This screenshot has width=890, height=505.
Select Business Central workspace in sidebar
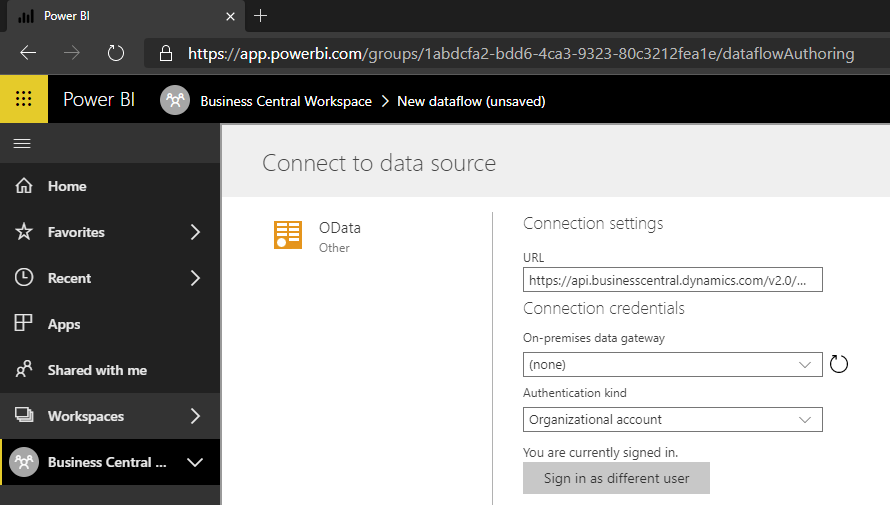point(110,462)
